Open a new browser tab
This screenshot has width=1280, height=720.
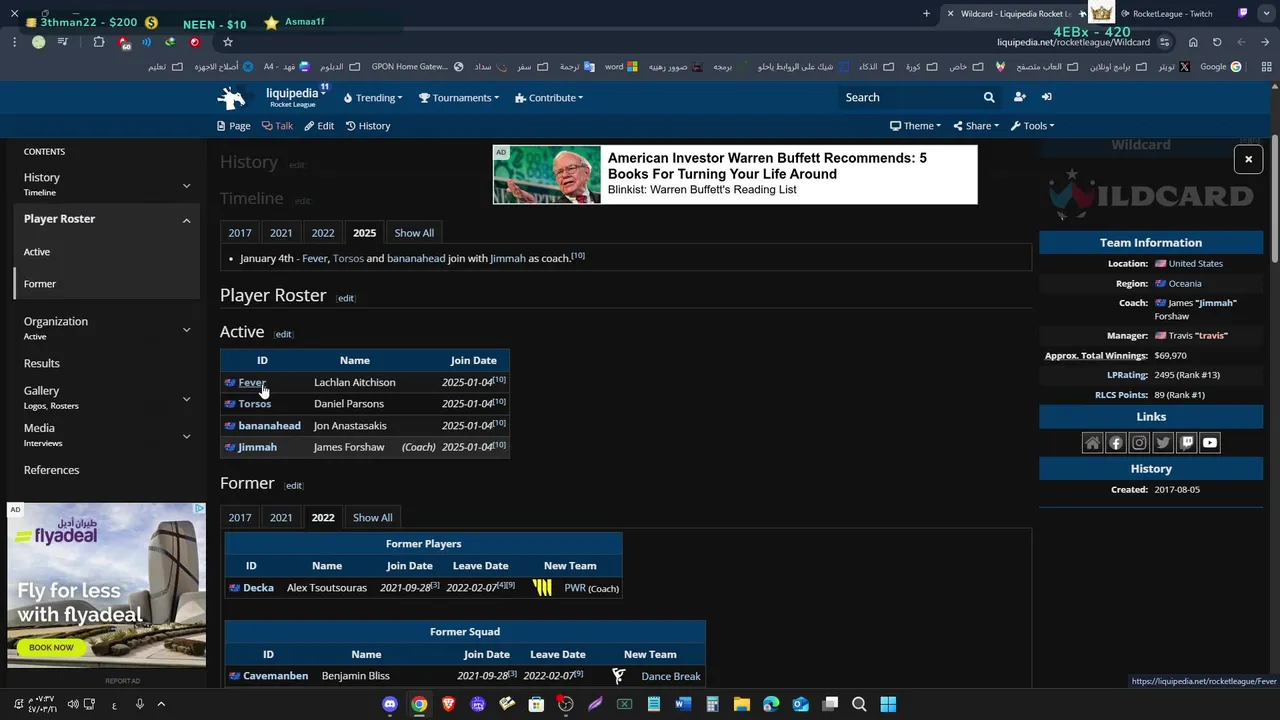(926, 14)
